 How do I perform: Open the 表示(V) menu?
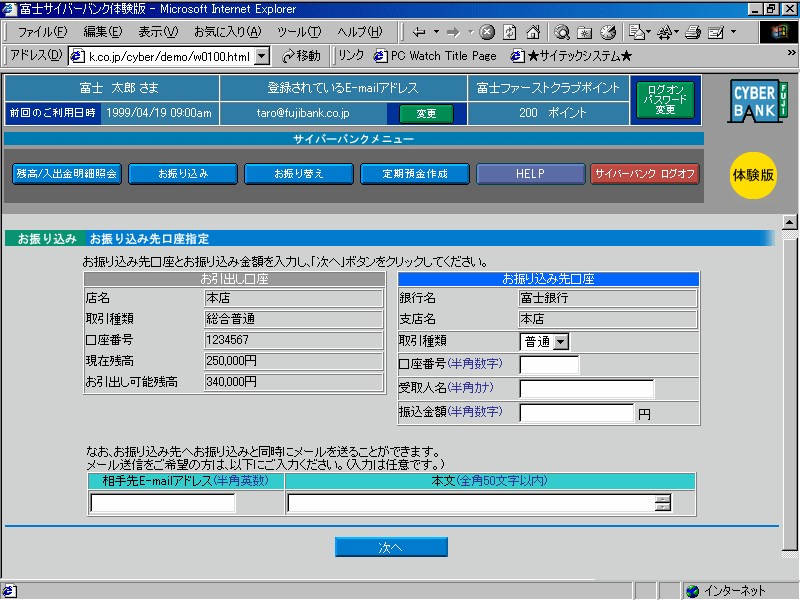158,32
